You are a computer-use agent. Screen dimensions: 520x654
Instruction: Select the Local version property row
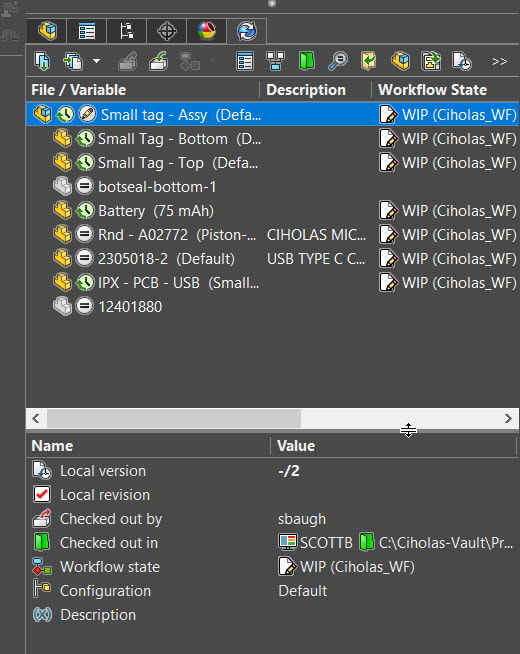point(272,471)
